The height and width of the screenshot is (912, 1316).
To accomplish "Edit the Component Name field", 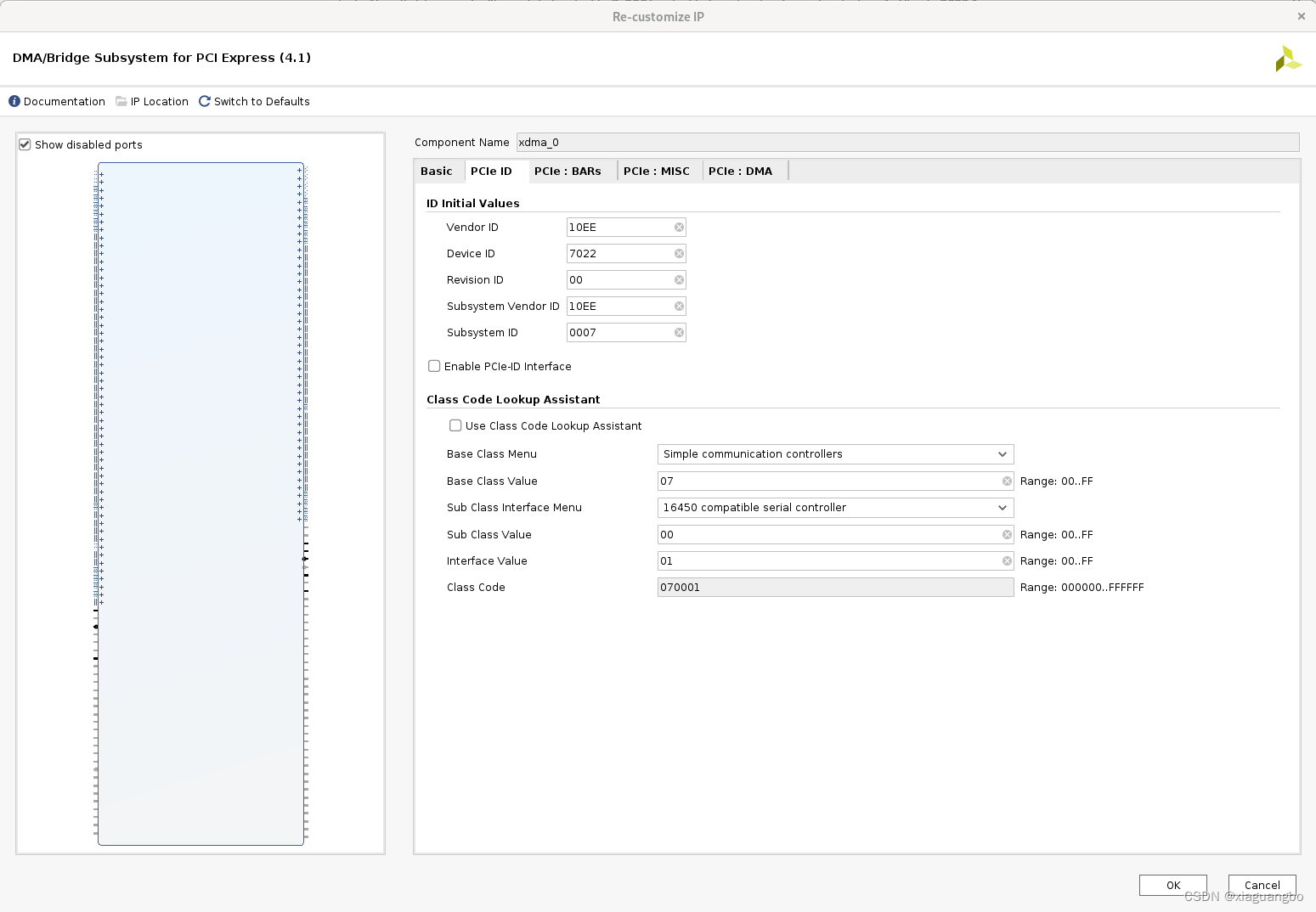I will [x=907, y=143].
